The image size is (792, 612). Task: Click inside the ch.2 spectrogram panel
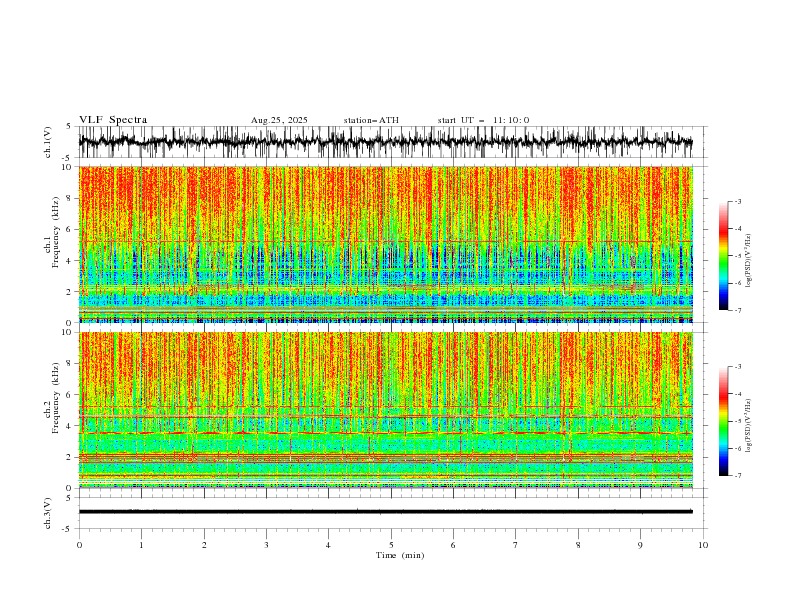(x=385, y=410)
